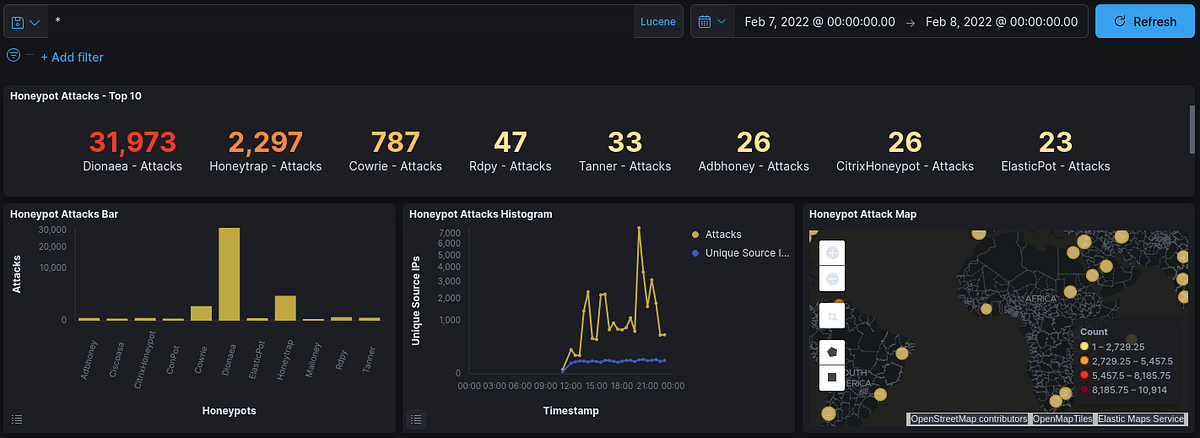Zoom in on the attack map
The image size is (1200, 438).
(834, 252)
